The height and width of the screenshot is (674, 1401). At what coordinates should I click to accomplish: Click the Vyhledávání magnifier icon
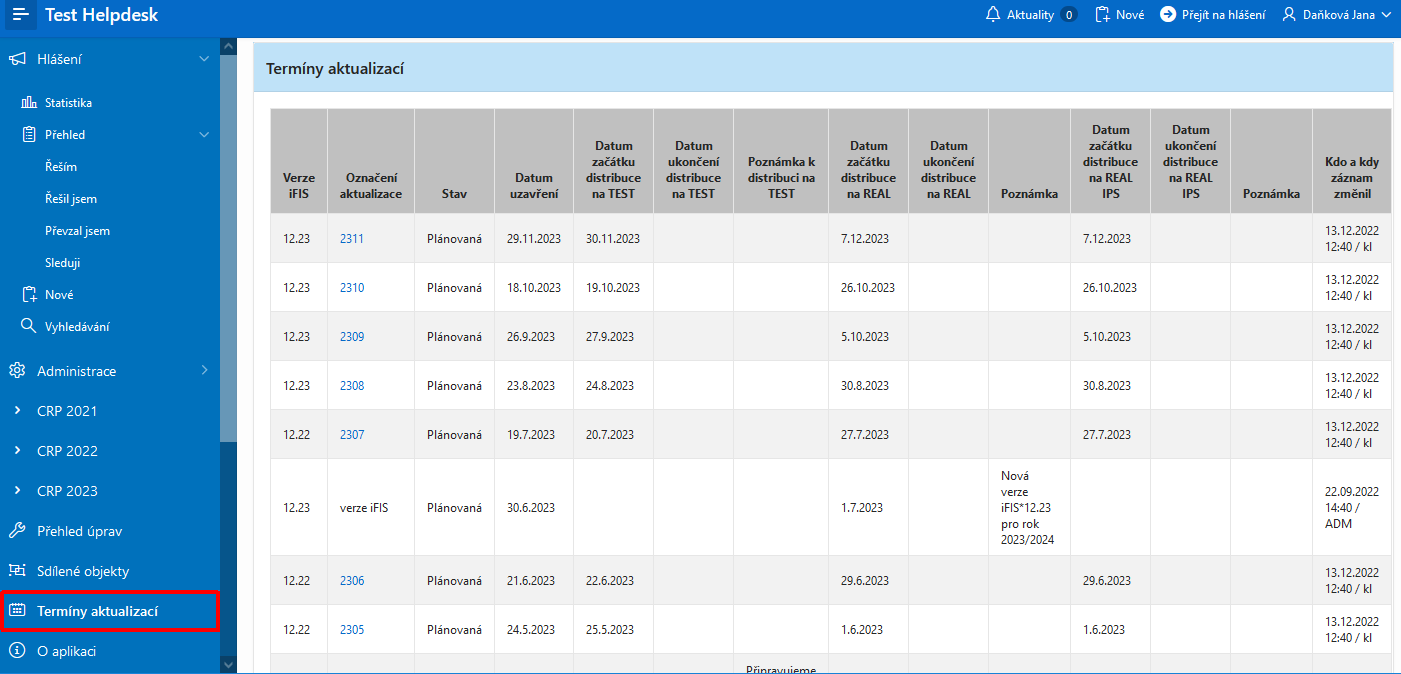(29, 327)
